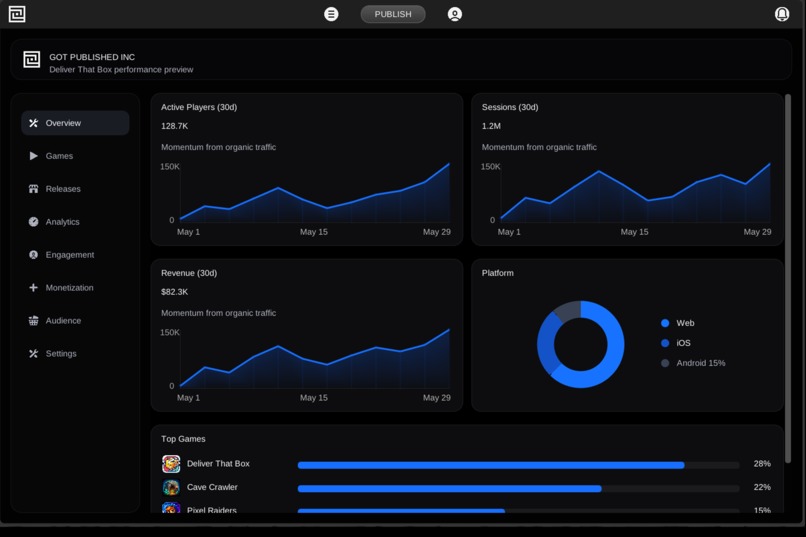Click the Analytics gauge icon
The image size is (806, 537).
pyautogui.click(x=33, y=221)
